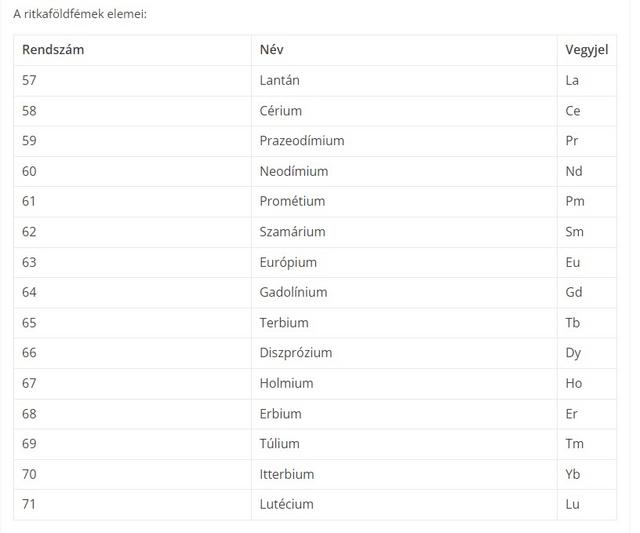Click the atomic number 65 cell
This screenshot has height=533, width=640.
29,323
